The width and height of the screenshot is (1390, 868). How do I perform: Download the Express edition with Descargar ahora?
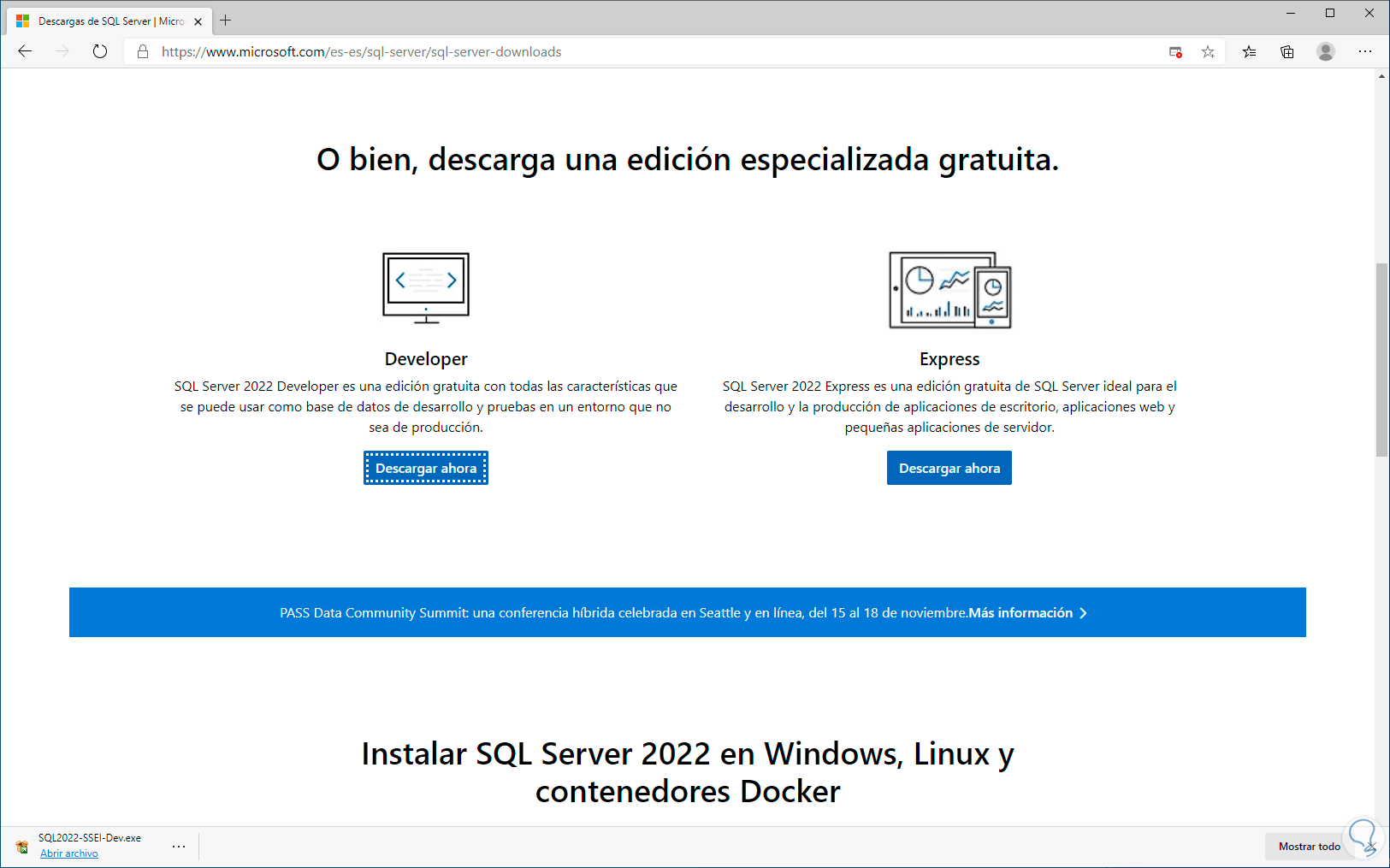click(x=949, y=468)
